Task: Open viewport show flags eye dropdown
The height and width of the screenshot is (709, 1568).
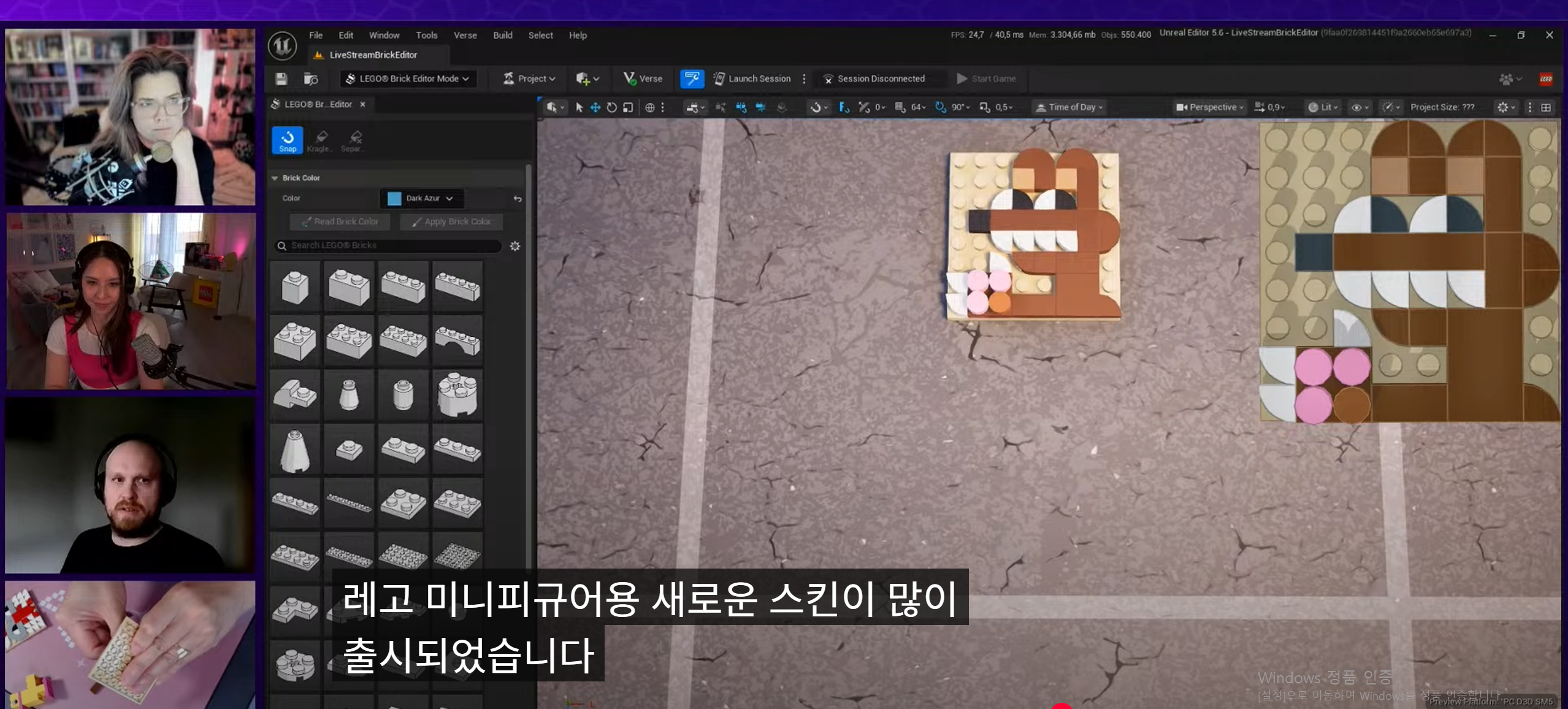Action: click(1360, 107)
